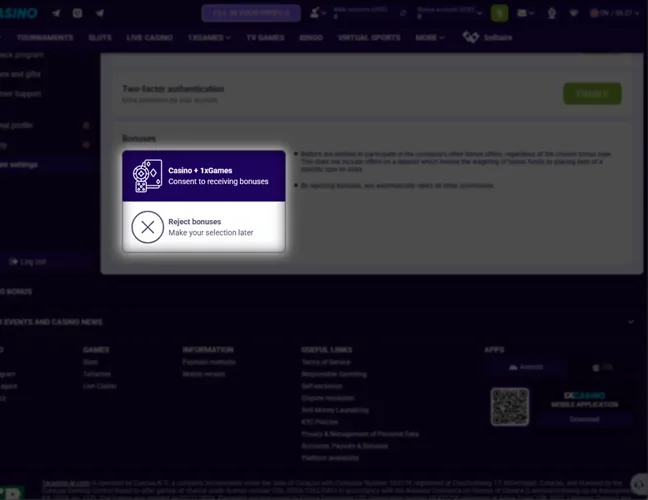Open Responsible Gambling link
This screenshot has width=648, height=500.
pos(334,374)
